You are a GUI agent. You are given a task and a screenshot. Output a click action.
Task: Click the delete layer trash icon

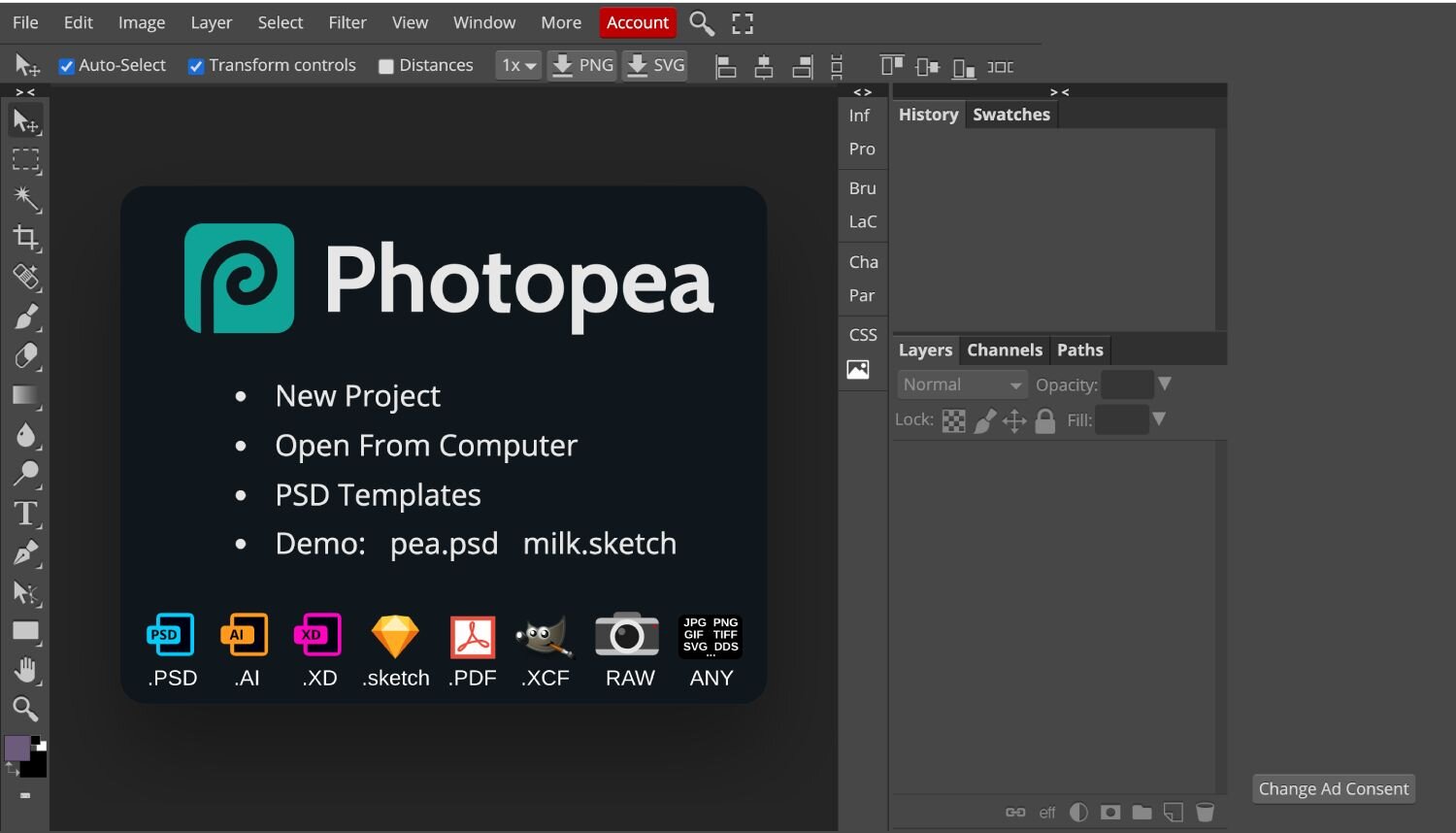click(x=1205, y=813)
